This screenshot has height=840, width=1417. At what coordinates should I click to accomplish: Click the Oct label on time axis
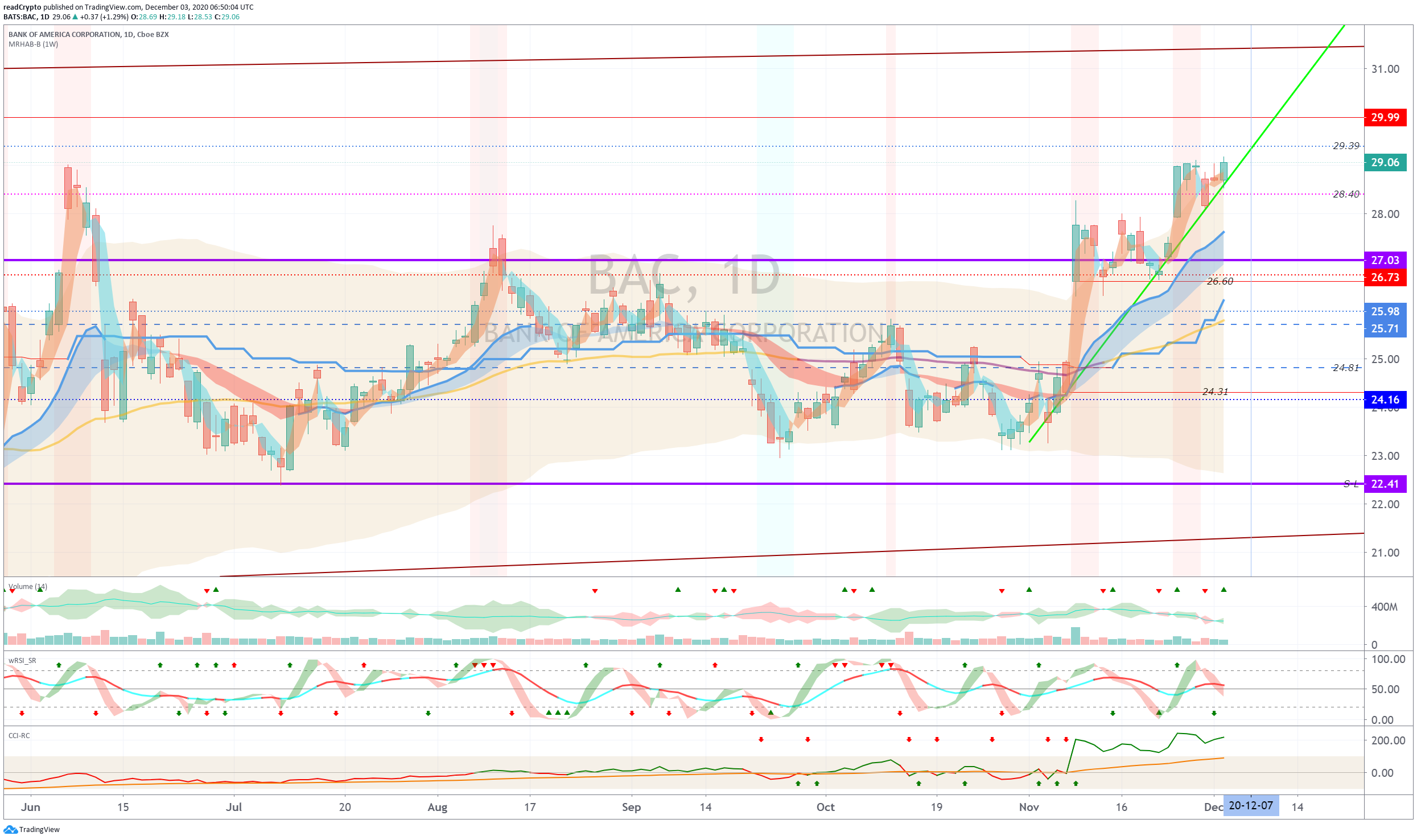coord(826,807)
